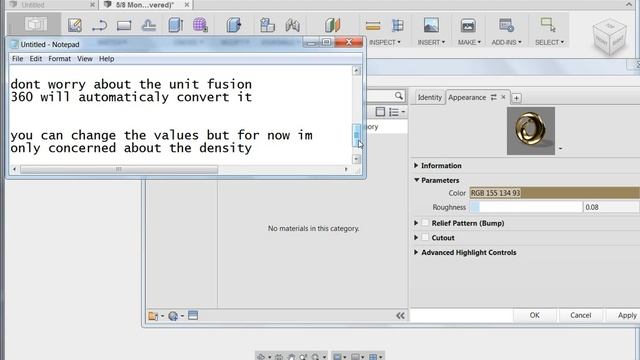The width and height of the screenshot is (640, 360).
Task: Open the ADD-INS dropdown menu
Action: point(506,42)
